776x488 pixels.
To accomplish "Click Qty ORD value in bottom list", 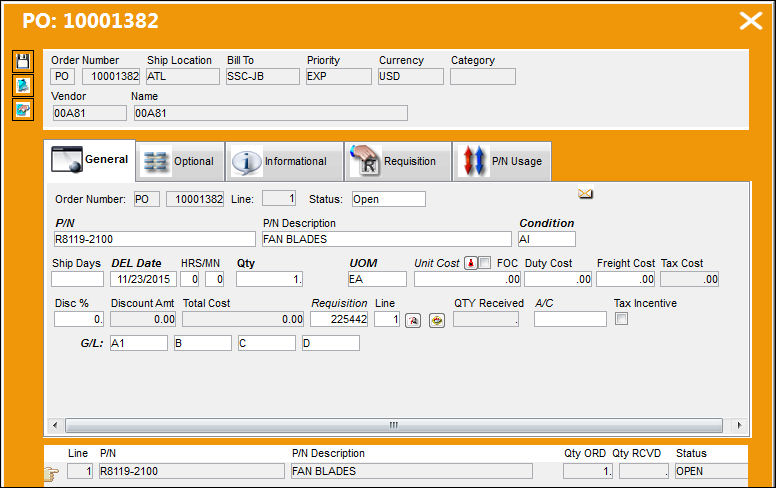I will tap(588, 471).
